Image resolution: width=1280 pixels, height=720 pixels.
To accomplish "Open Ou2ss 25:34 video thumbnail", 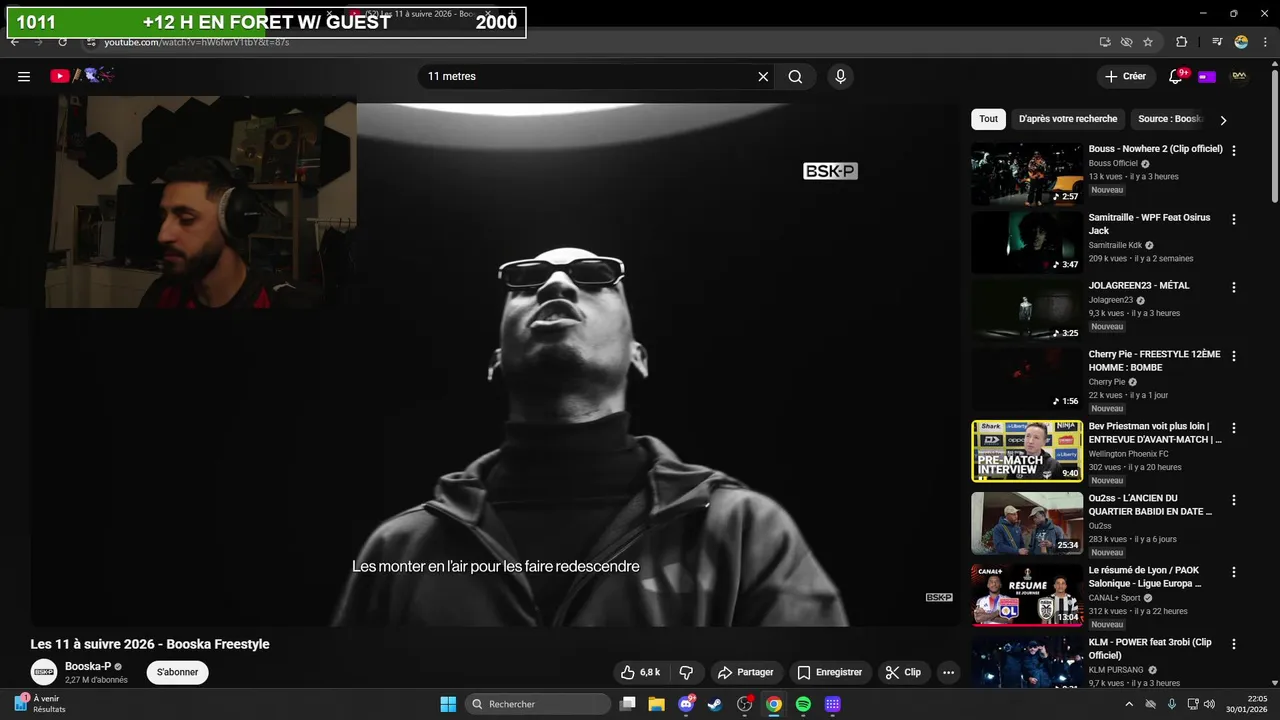I will [x=1027, y=523].
